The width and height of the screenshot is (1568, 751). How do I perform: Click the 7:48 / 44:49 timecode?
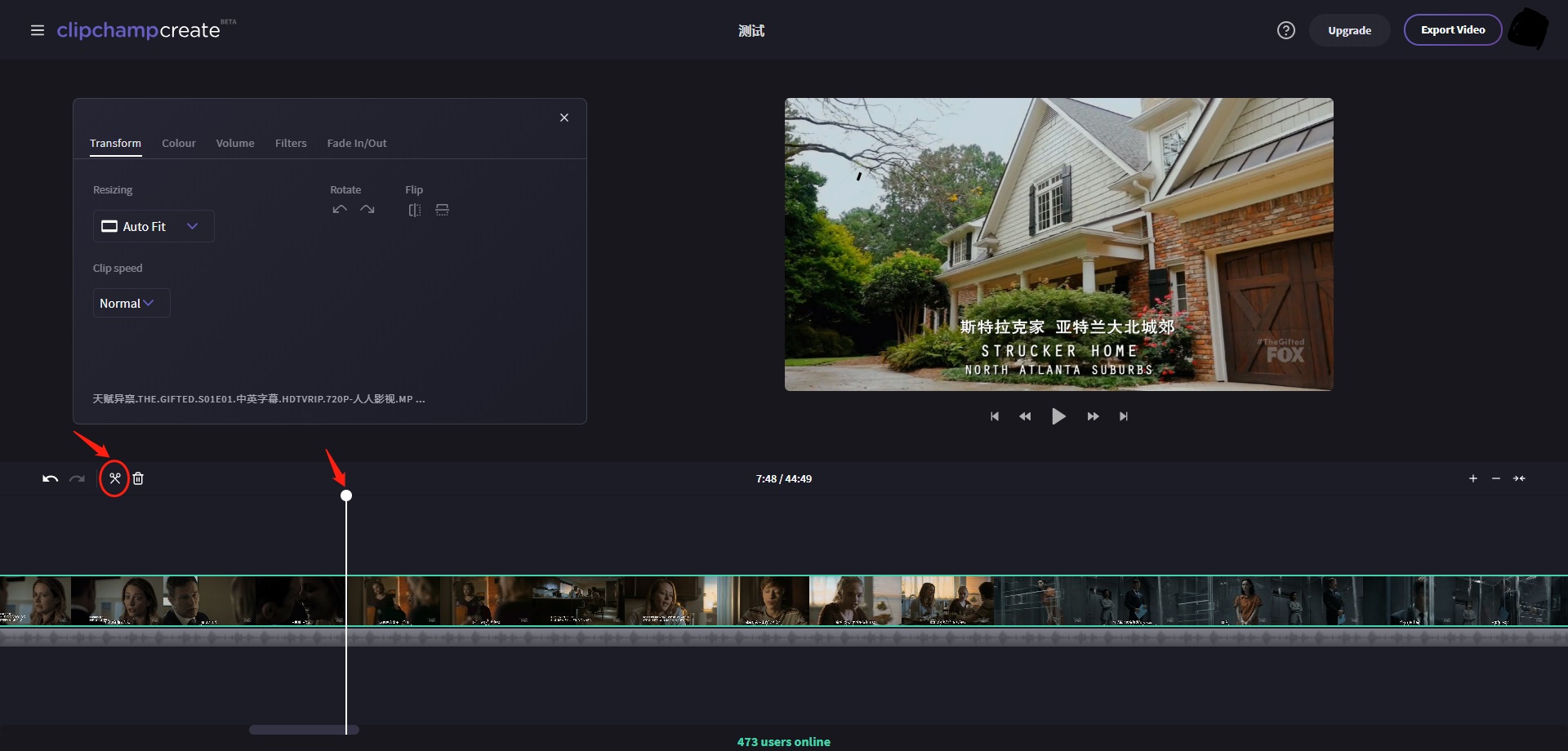pos(784,479)
